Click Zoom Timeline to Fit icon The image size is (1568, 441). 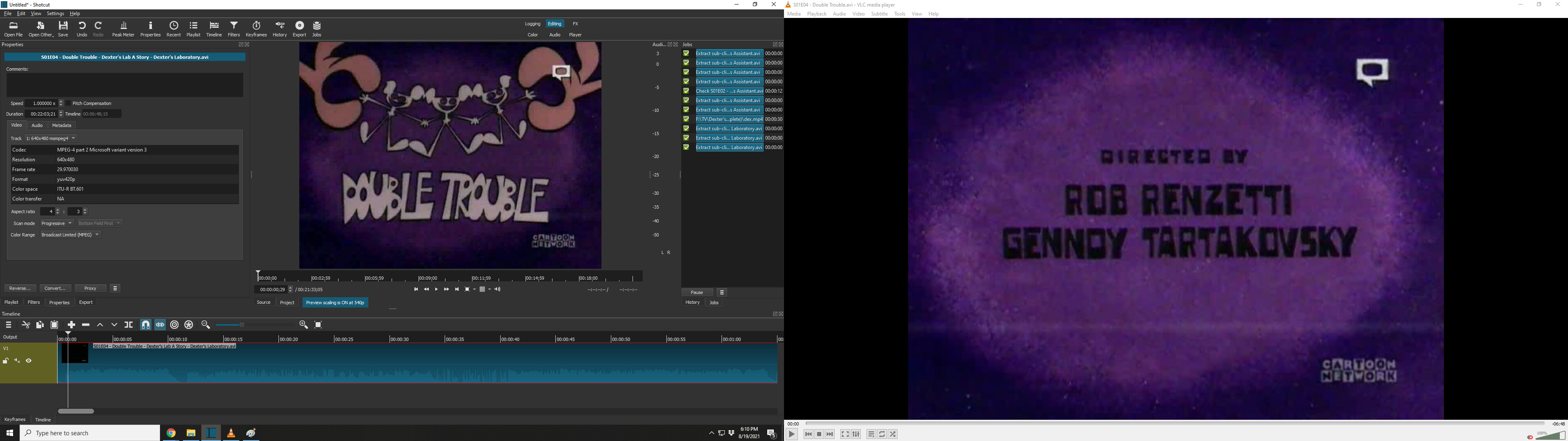(x=318, y=325)
